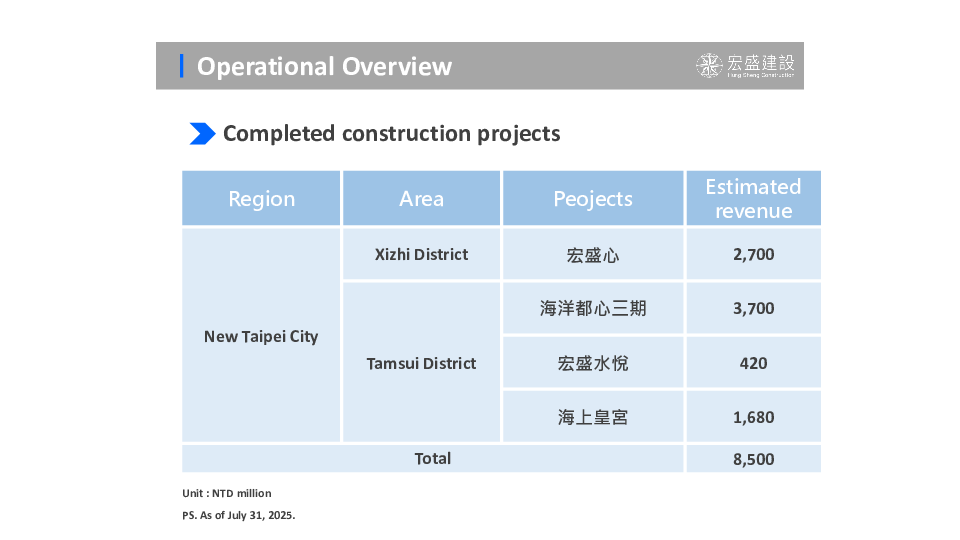This screenshot has width=960, height=540.
Task: Click the Hung Sheng Construction logo
Action: (x=746, y=66)
